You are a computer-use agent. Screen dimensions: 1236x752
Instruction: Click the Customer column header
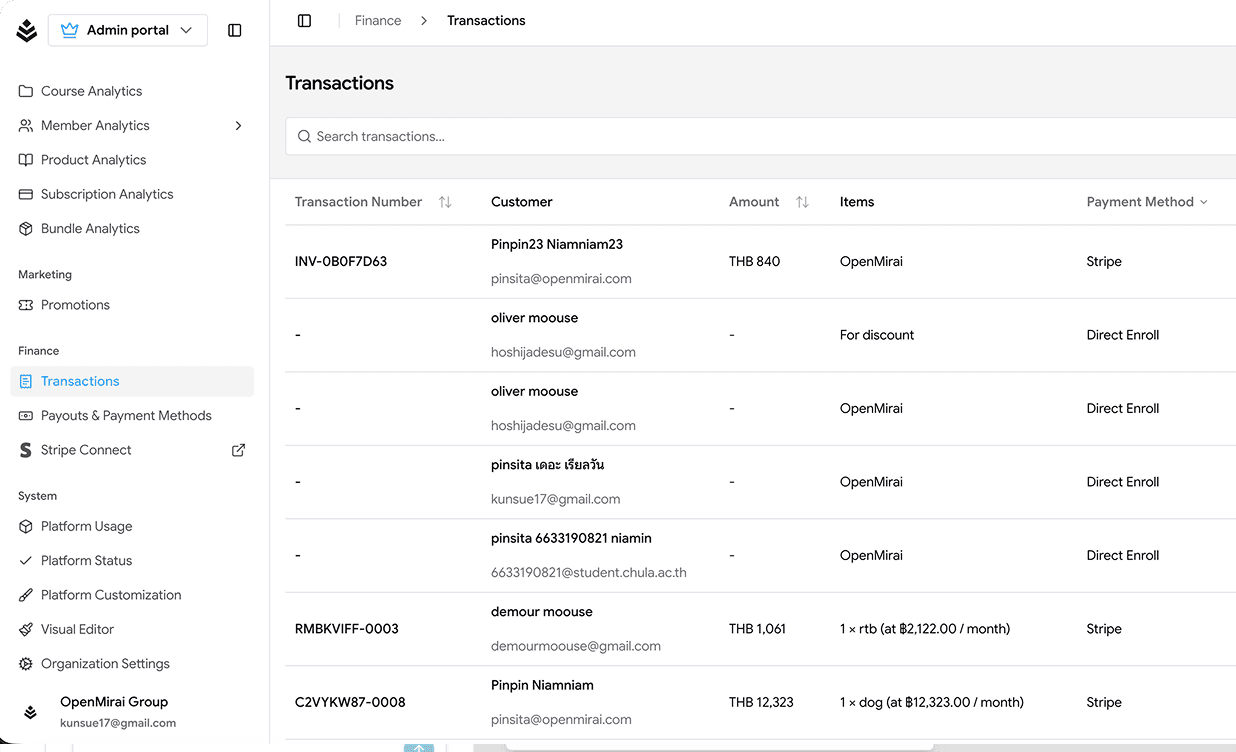point(522,202)
